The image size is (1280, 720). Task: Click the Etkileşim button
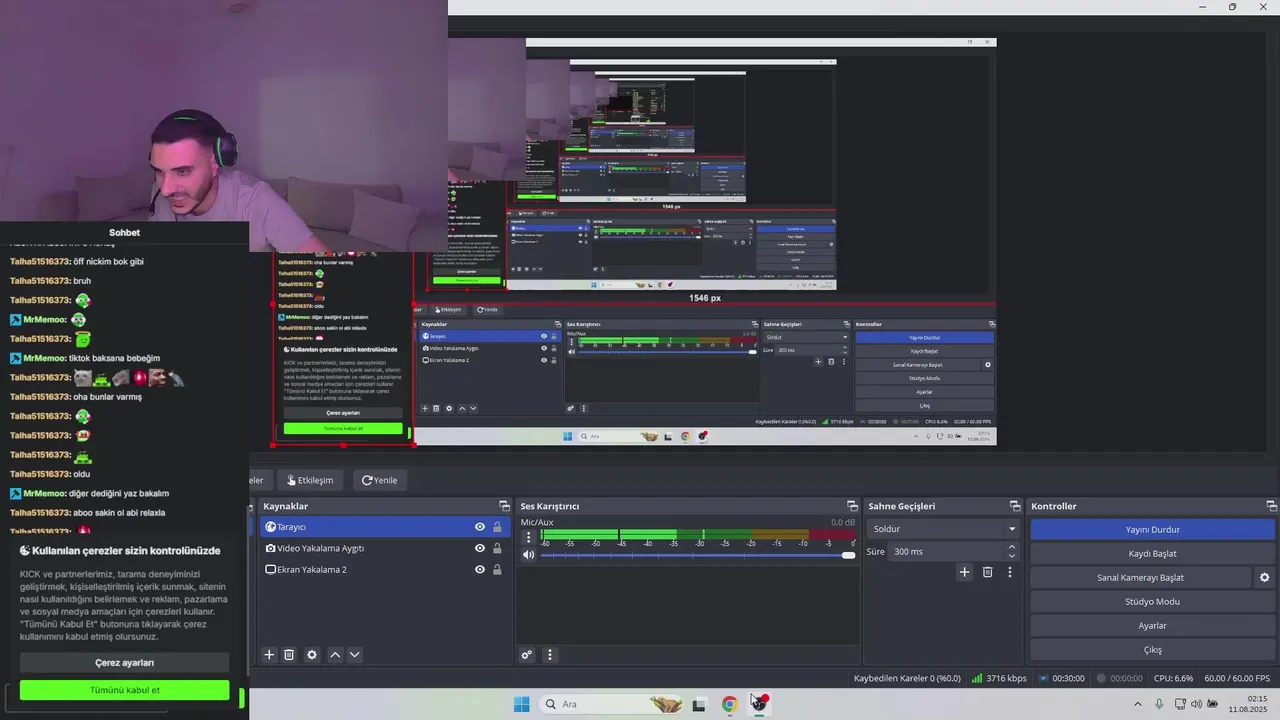click(x=310, y=480)
